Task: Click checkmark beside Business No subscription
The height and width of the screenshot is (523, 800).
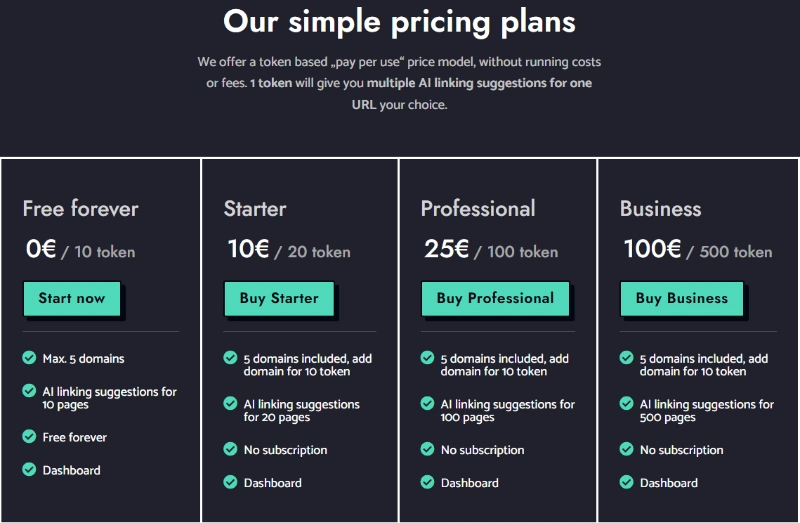Action: 626,449
